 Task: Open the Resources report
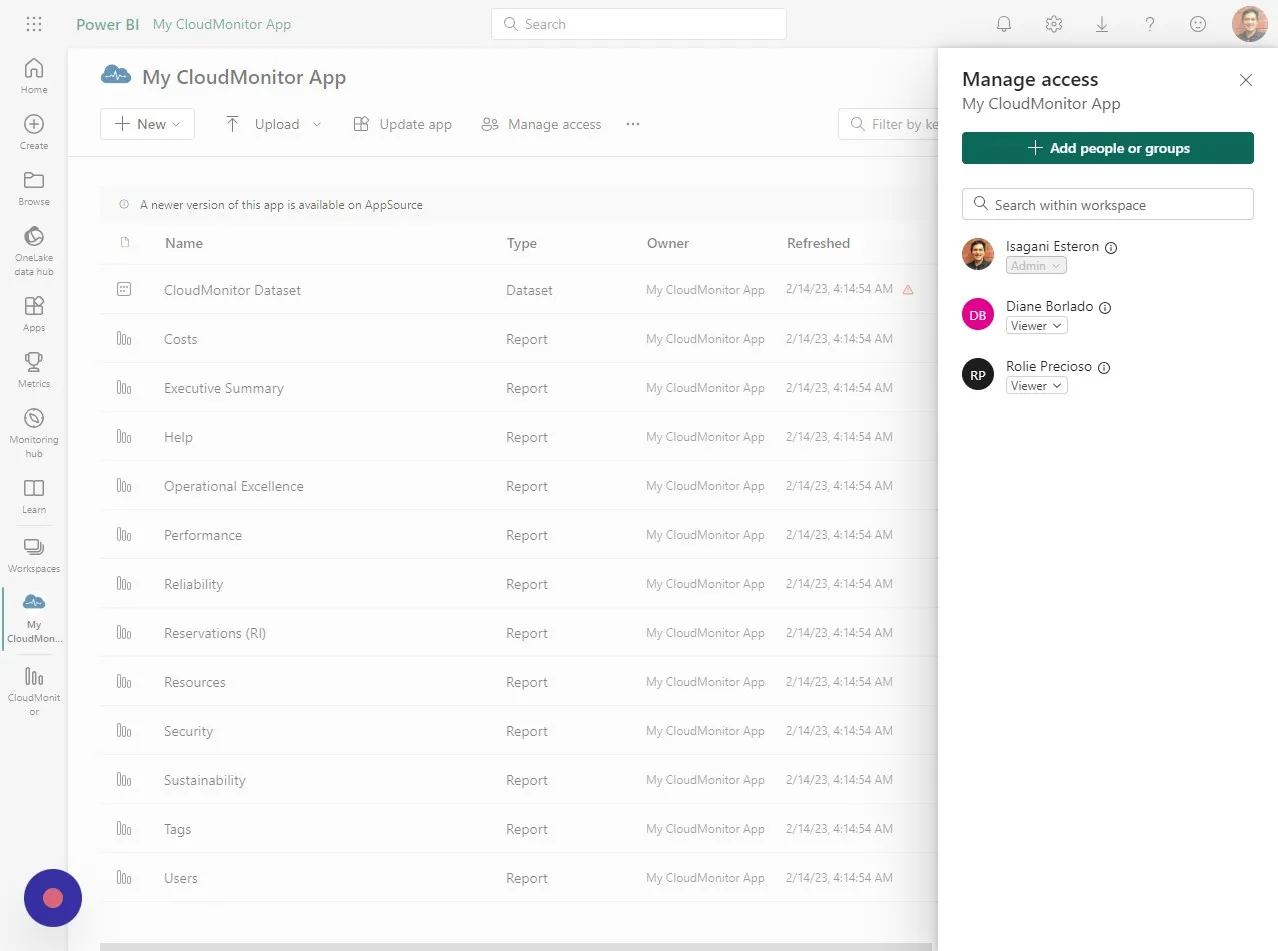195,682
